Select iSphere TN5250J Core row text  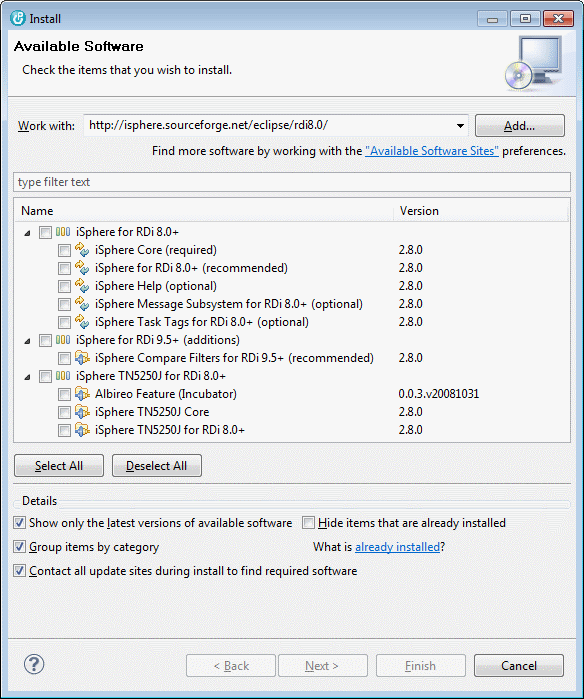[x=152, y=412]
